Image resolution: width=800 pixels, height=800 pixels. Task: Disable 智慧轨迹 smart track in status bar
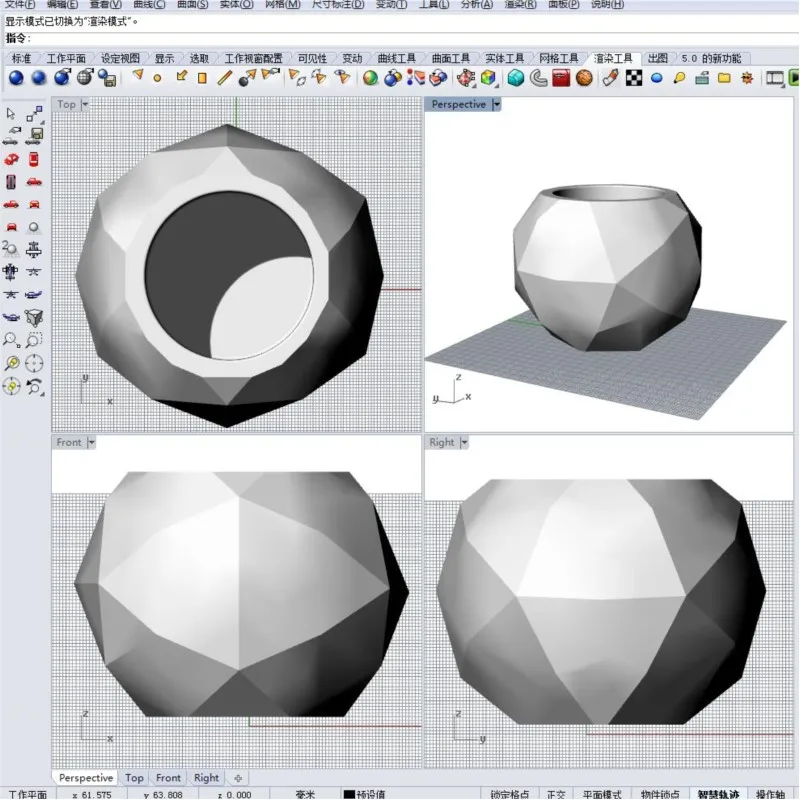click(x=718, y=793)
